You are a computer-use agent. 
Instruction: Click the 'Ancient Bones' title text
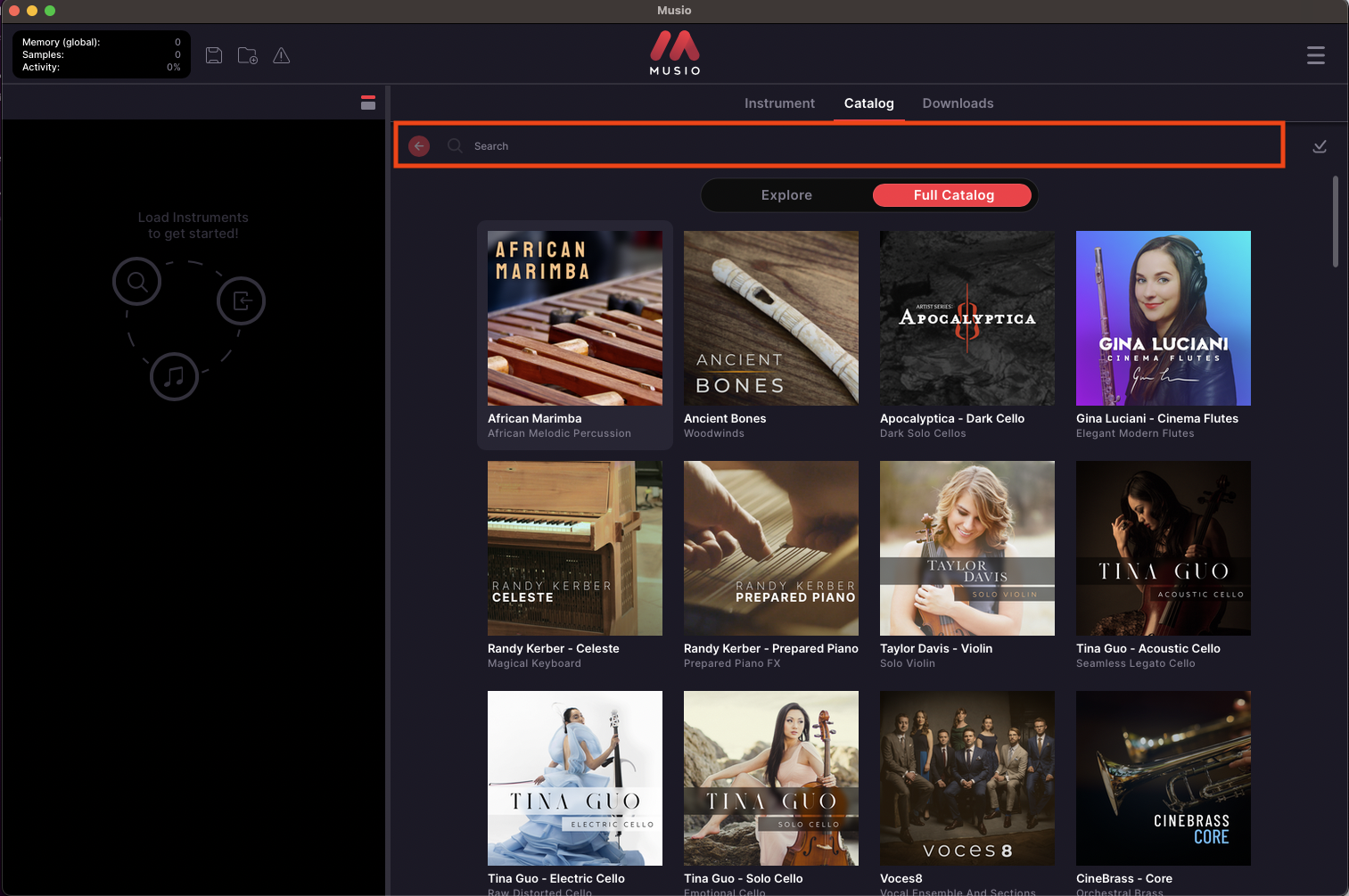pyautogui.click(x=725, y=418)
